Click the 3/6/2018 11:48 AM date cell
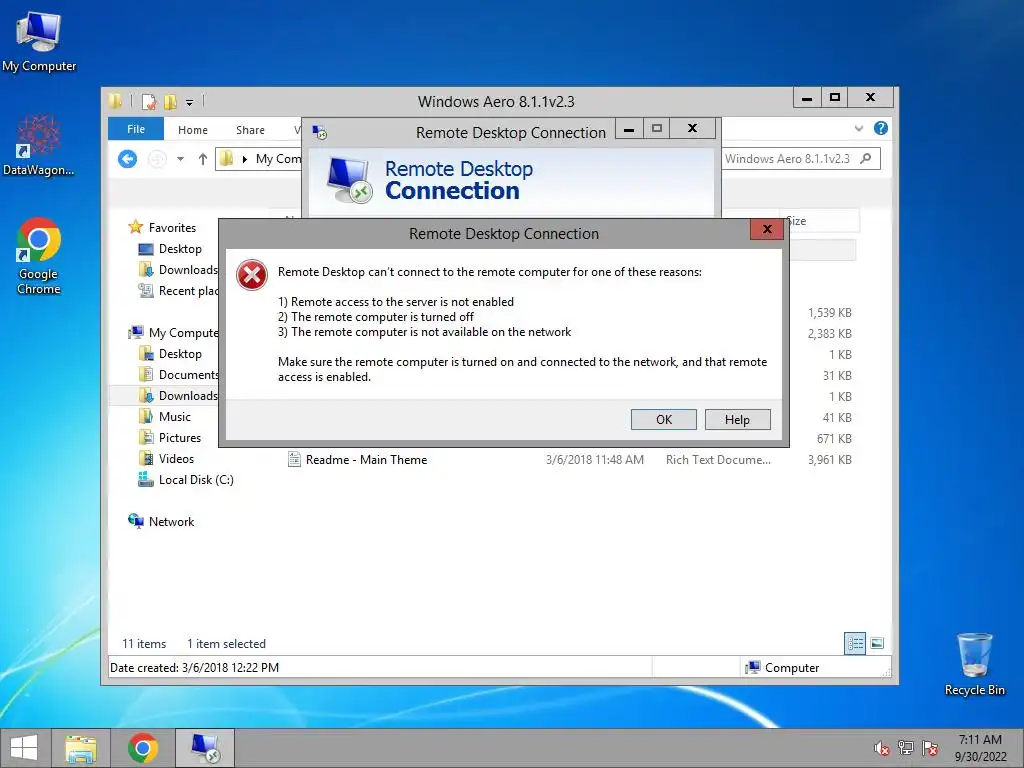This screenshot has width=1024, height=768. click(x=594, y=460)
